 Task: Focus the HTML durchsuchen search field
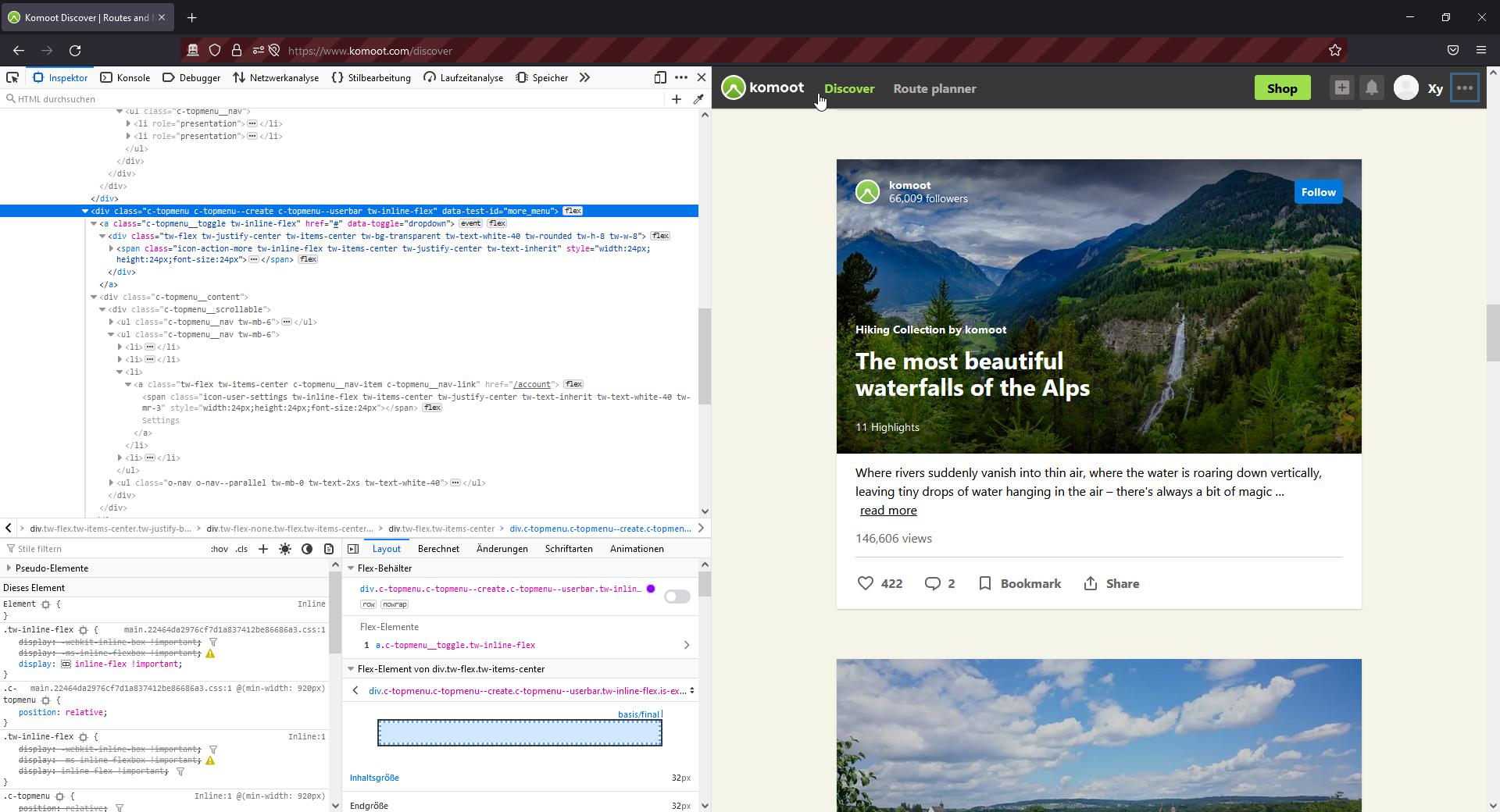coord(336,99)
